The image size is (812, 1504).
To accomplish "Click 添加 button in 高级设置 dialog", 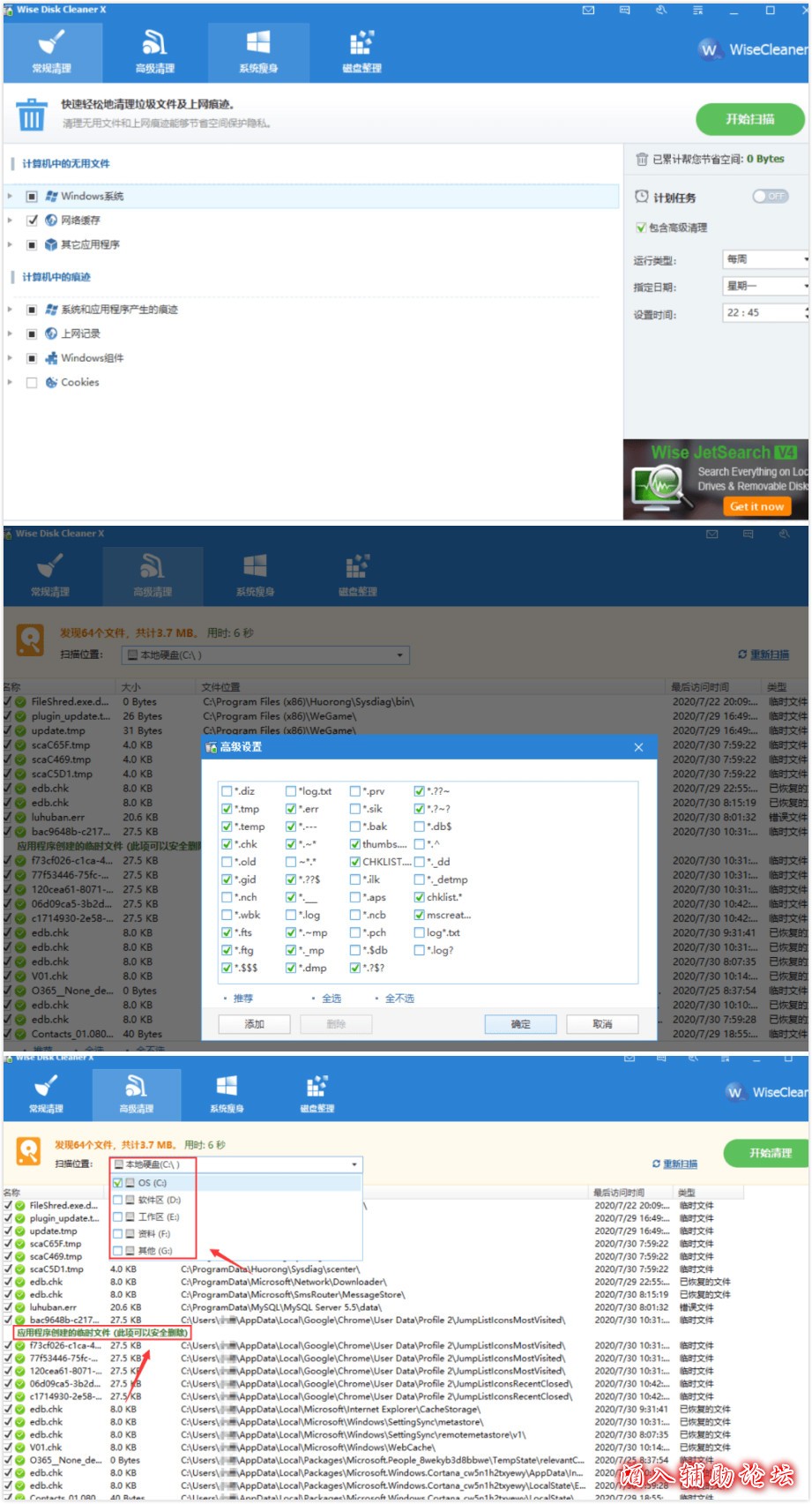I will tap(255, 1024).
